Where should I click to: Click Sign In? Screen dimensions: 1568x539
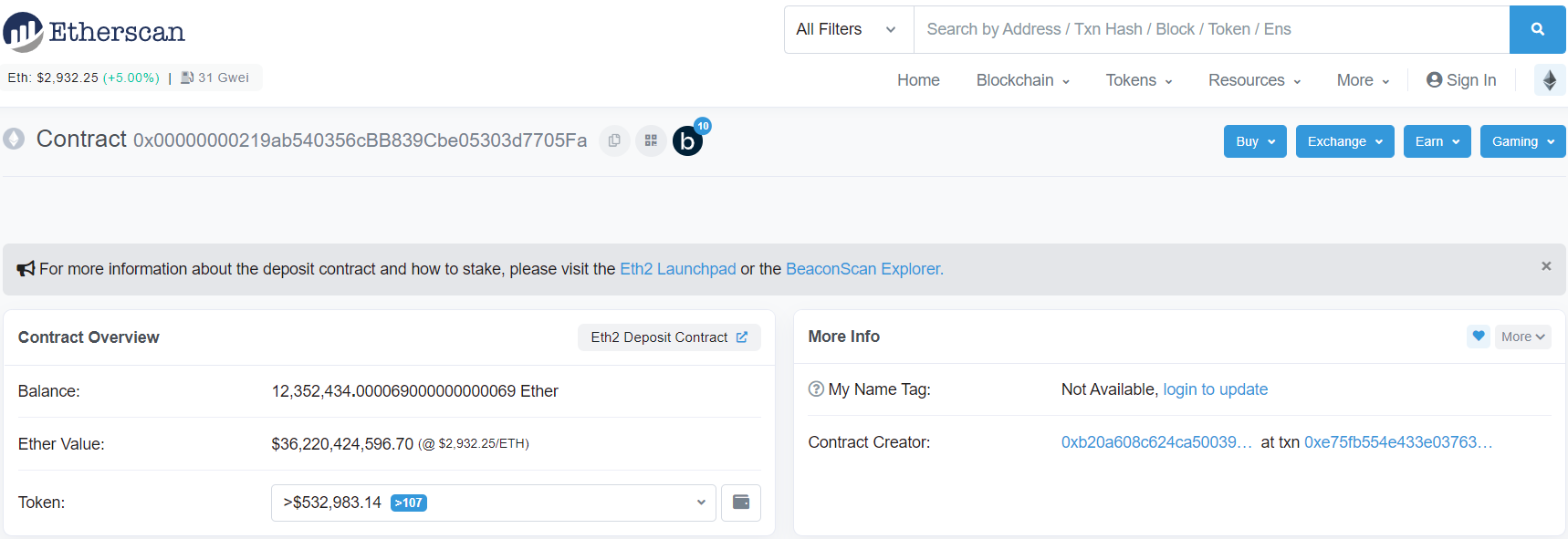[1461, 80]
